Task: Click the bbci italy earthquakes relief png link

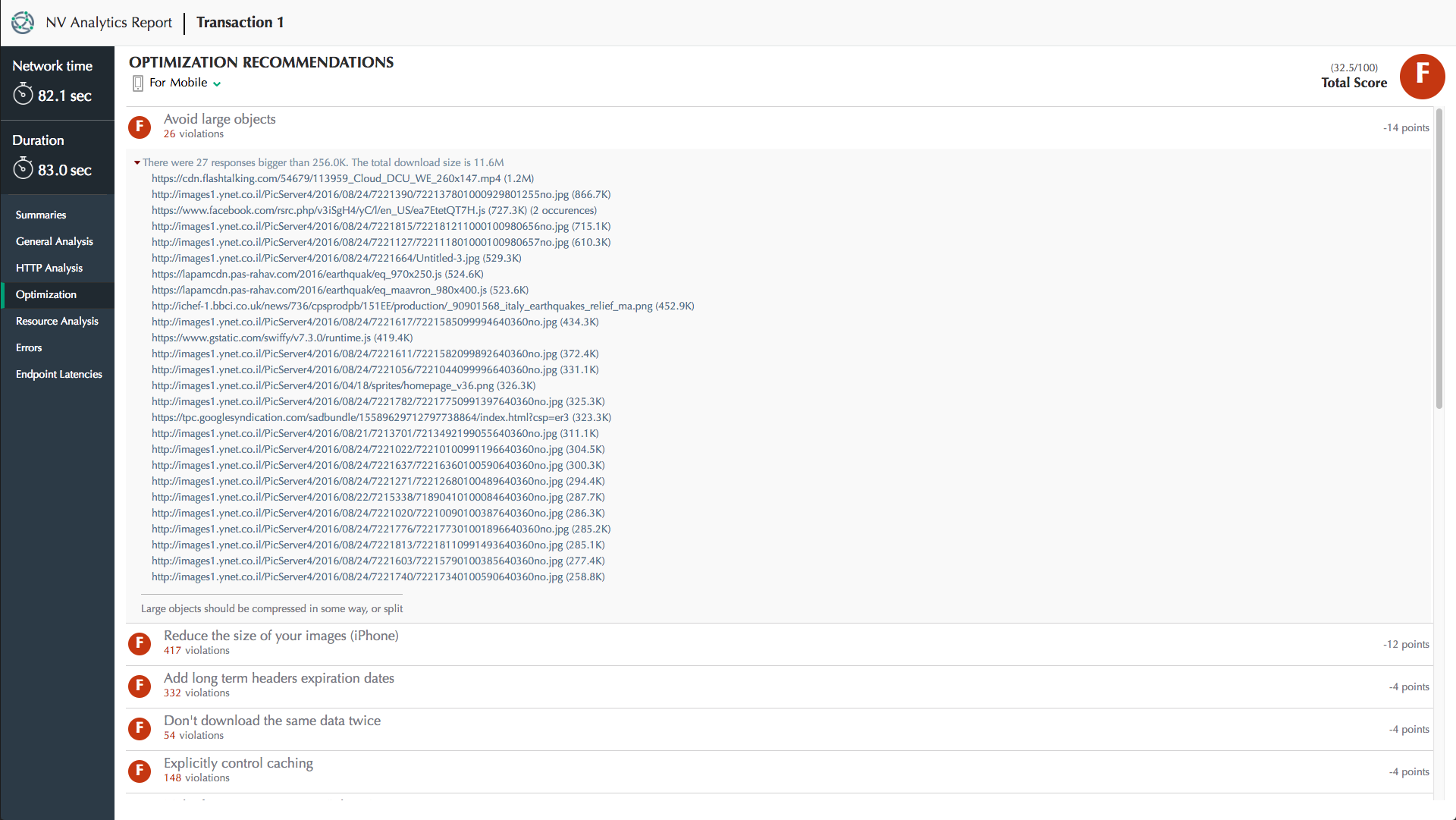Action: tap(402, 306)
